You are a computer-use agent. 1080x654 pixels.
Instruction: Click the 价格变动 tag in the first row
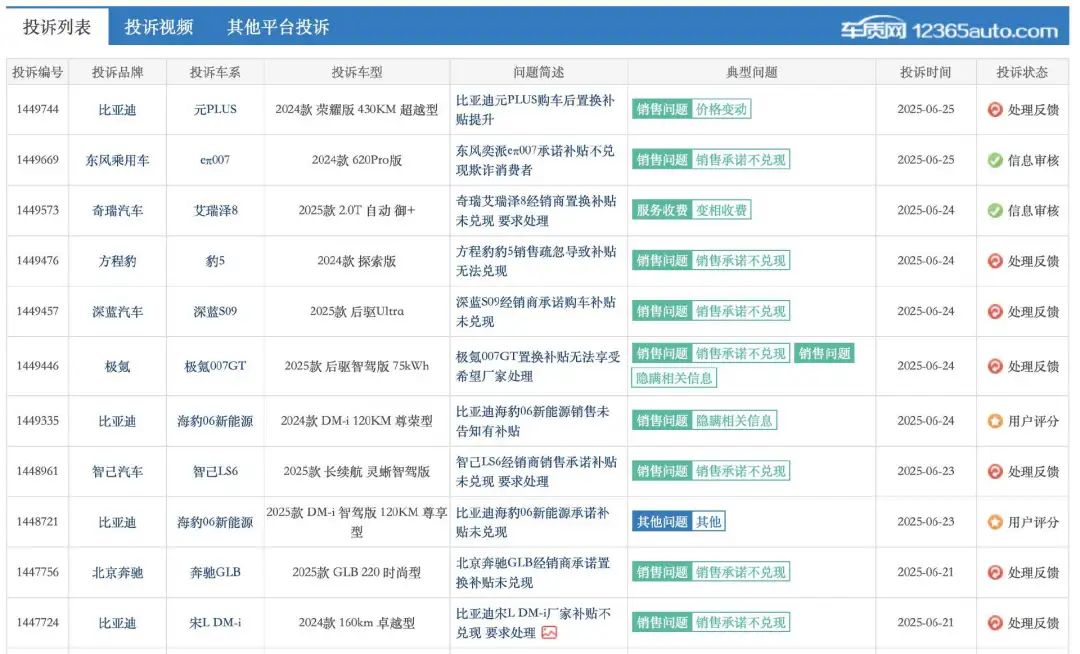pos(721,110)
